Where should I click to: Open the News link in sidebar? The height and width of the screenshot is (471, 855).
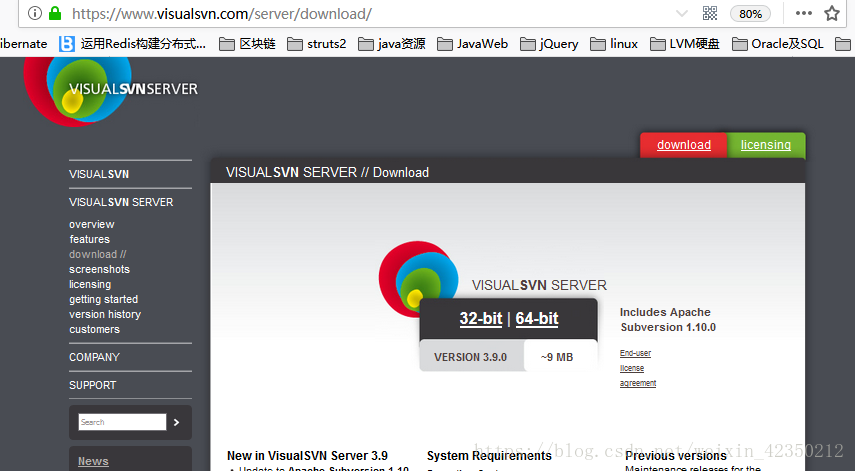(x=93, y=461)
